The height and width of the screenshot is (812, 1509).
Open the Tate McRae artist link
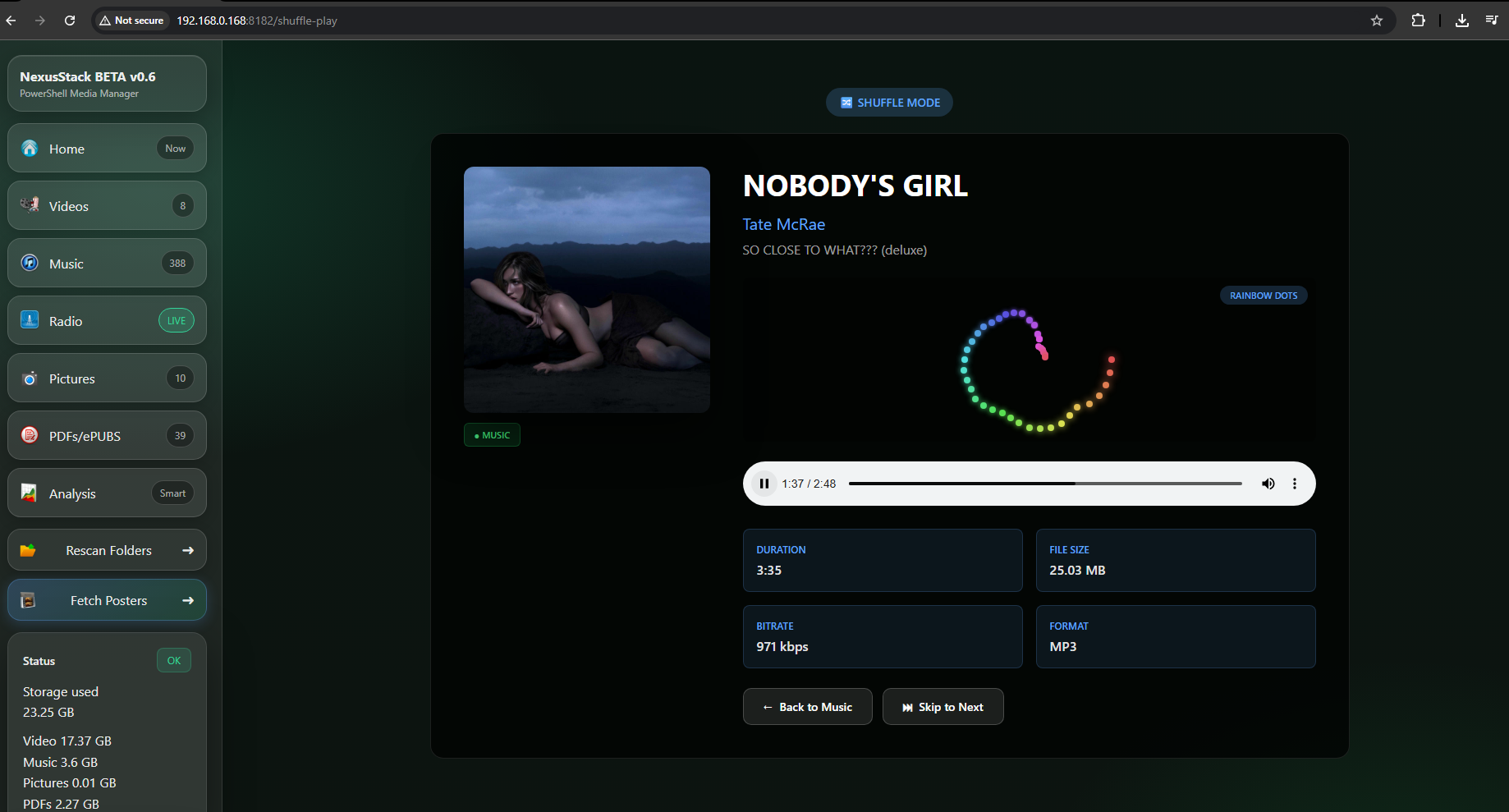783,224
